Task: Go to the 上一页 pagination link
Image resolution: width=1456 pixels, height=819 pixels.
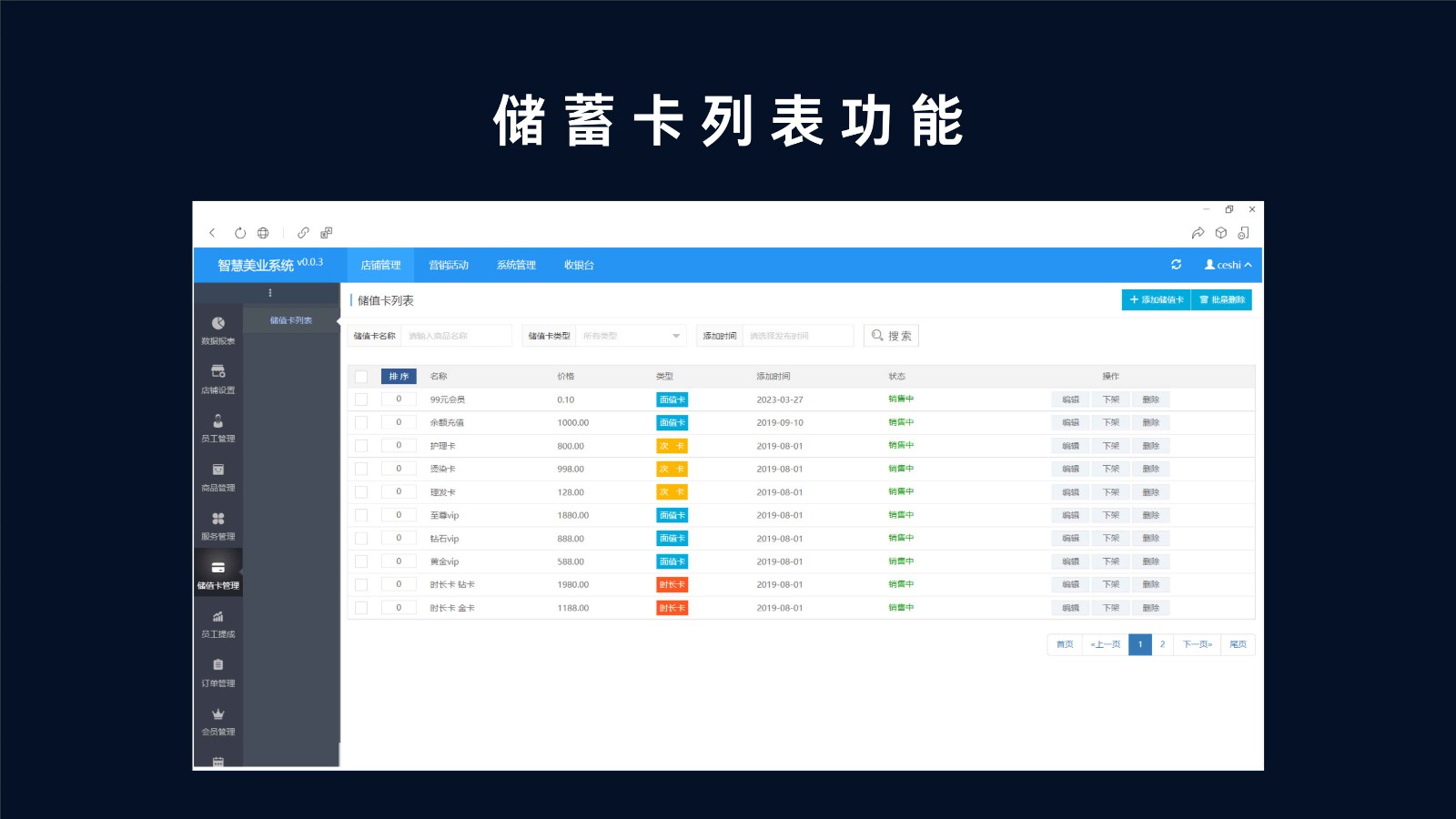Action: click(1106, 644)
